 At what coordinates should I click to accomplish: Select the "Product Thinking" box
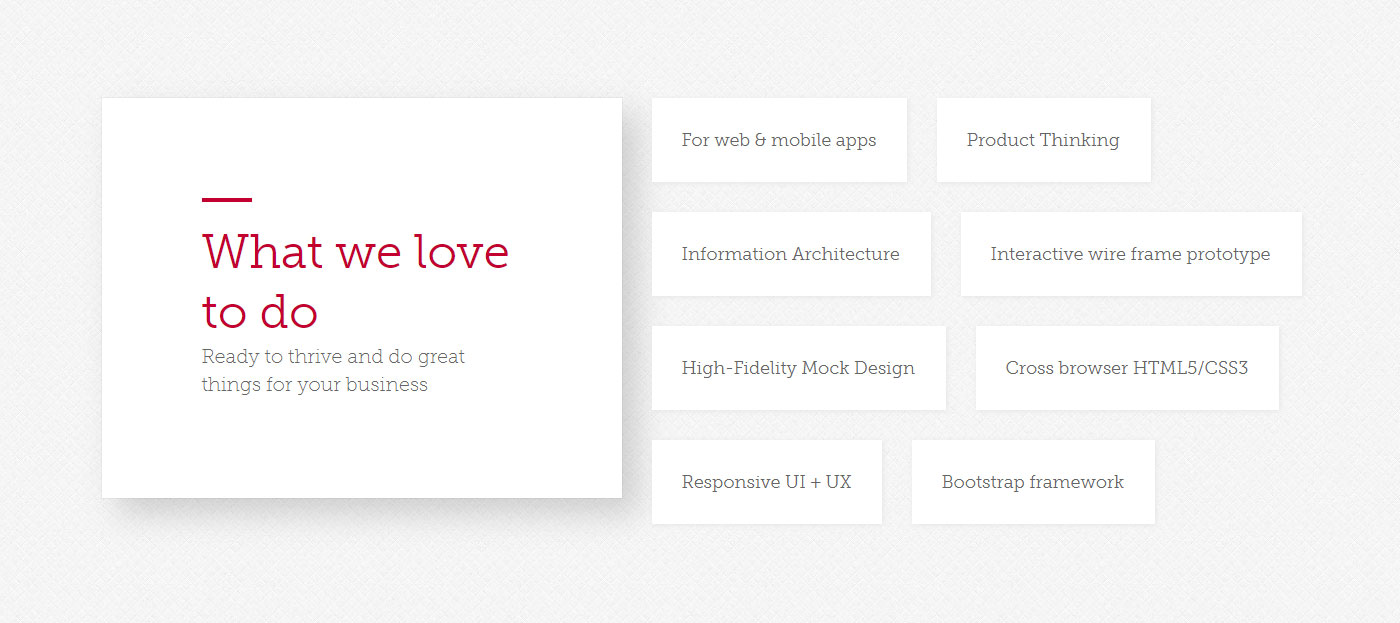pyautogui.click(x=1042, y=140)
